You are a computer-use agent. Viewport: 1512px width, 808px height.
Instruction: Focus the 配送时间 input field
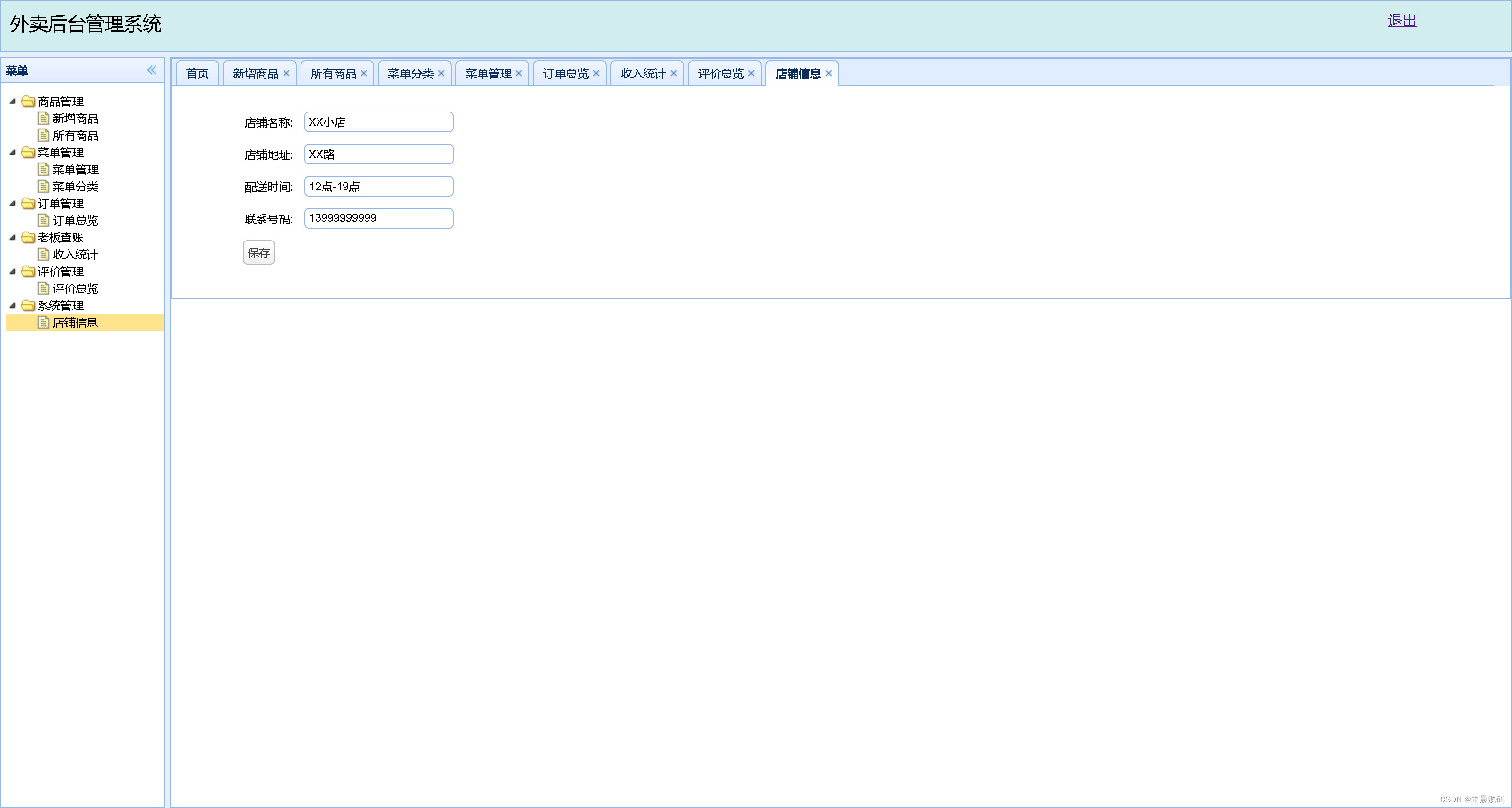(x=378, y=187)
